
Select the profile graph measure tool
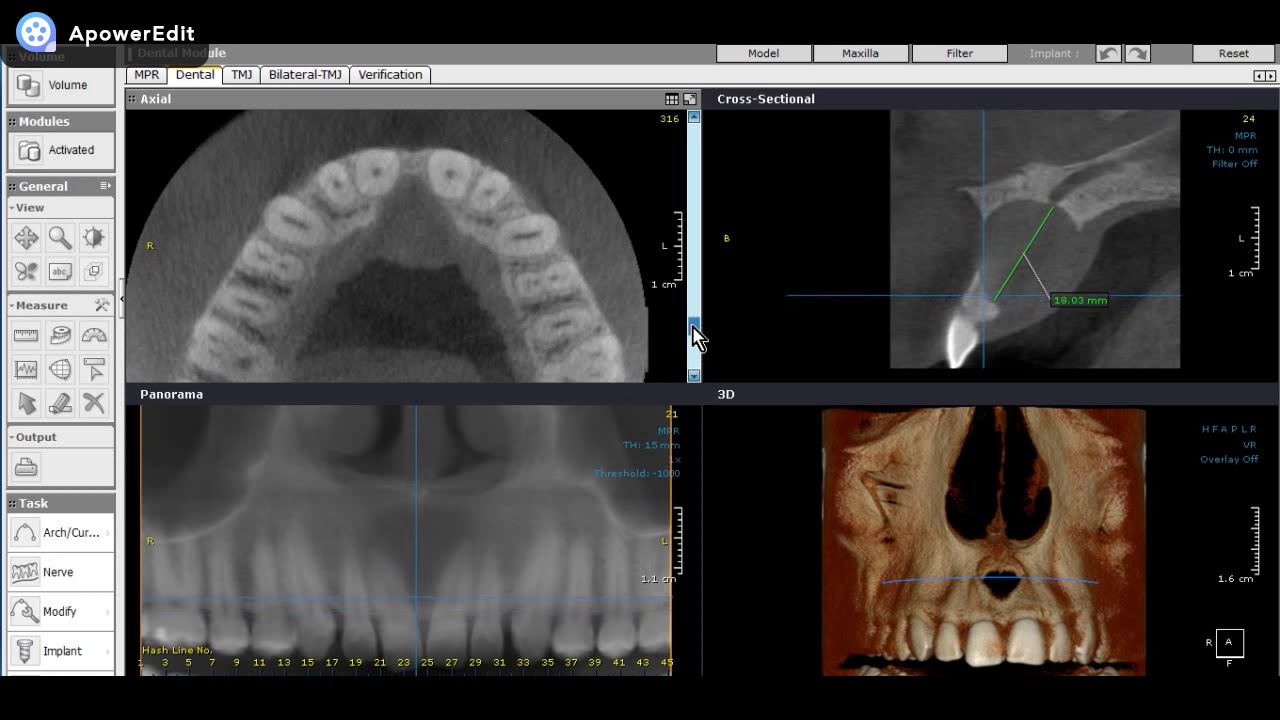tap(26, 370)
